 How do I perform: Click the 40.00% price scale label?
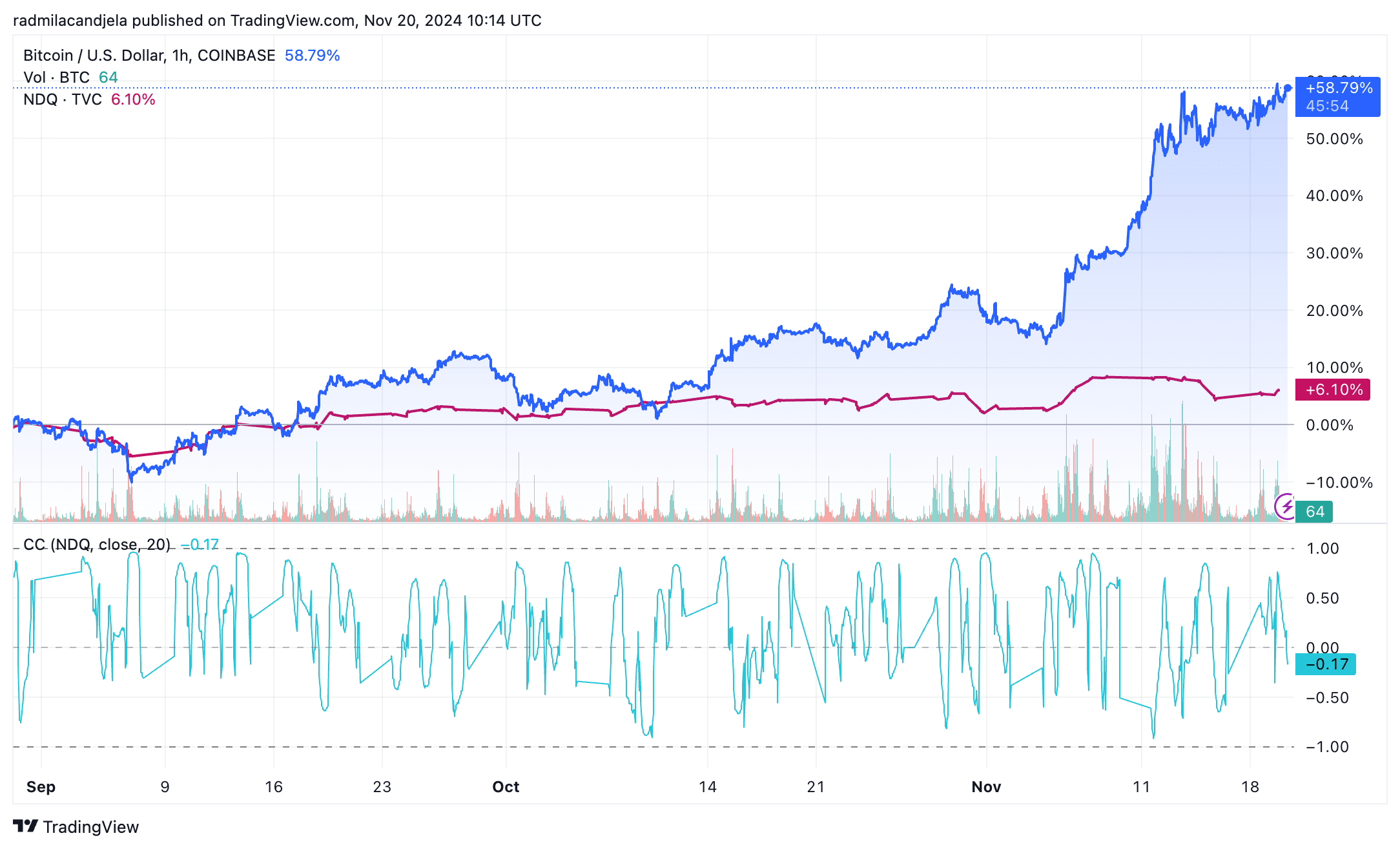tap(1334, 196)
